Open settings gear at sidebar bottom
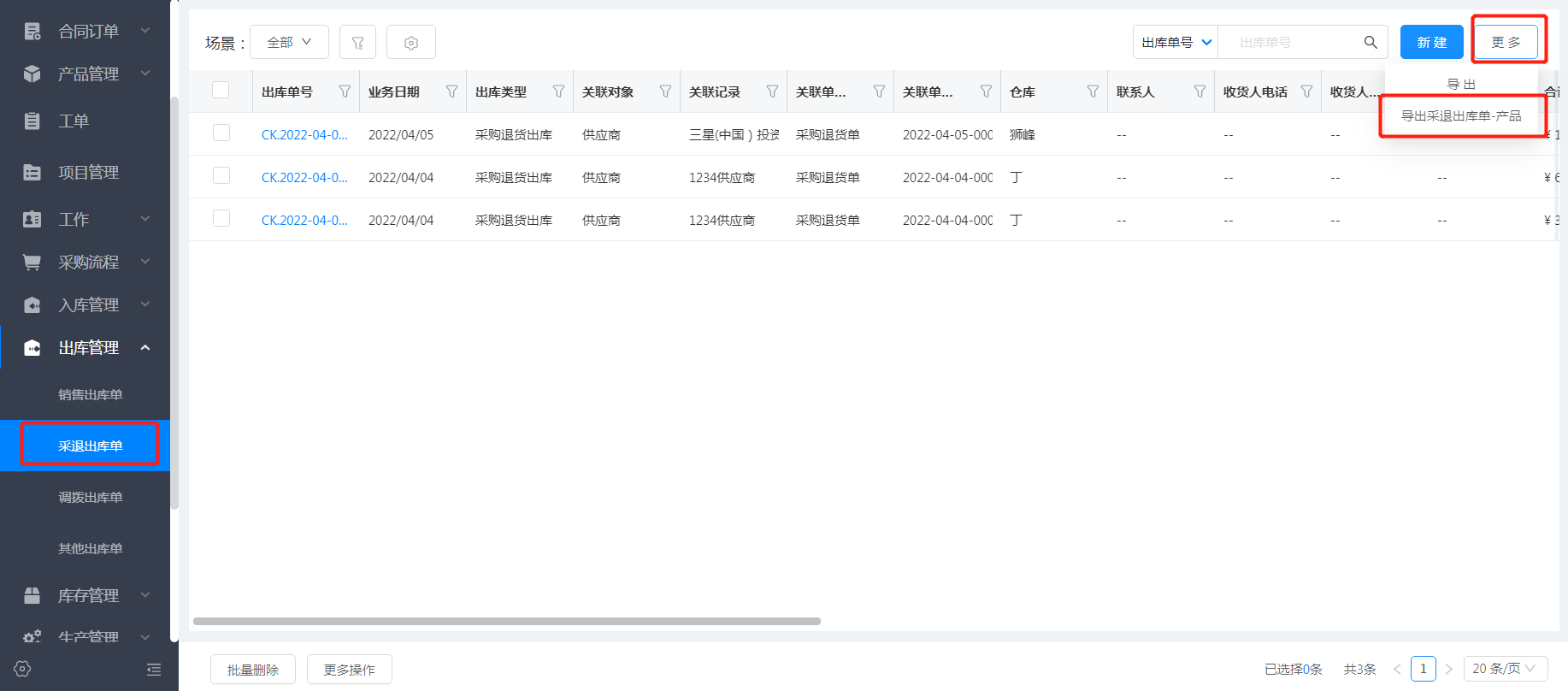Screen dimensions: 1568x691 point(23,669)
